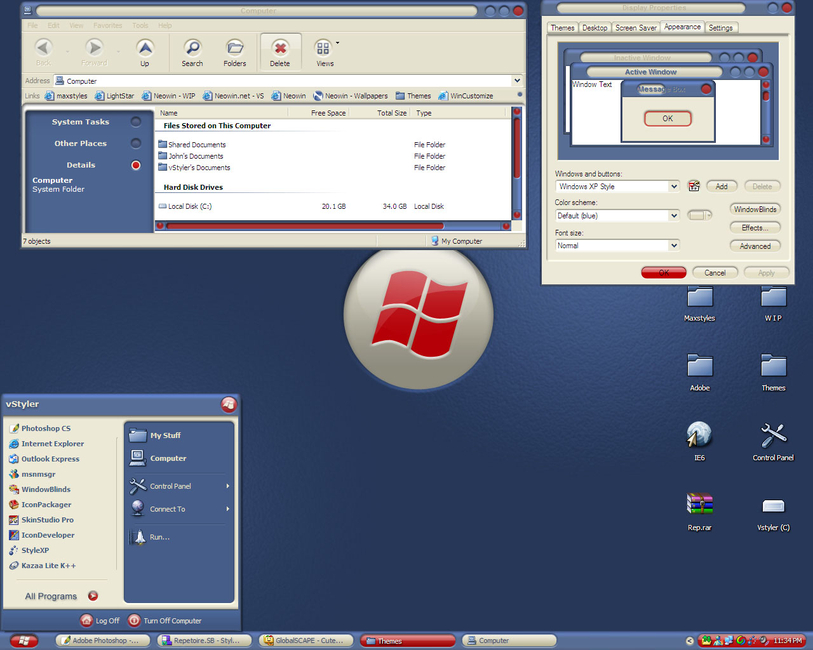Click the Back arrow in Computer window
813x650 pixels.
click(44, 48)
